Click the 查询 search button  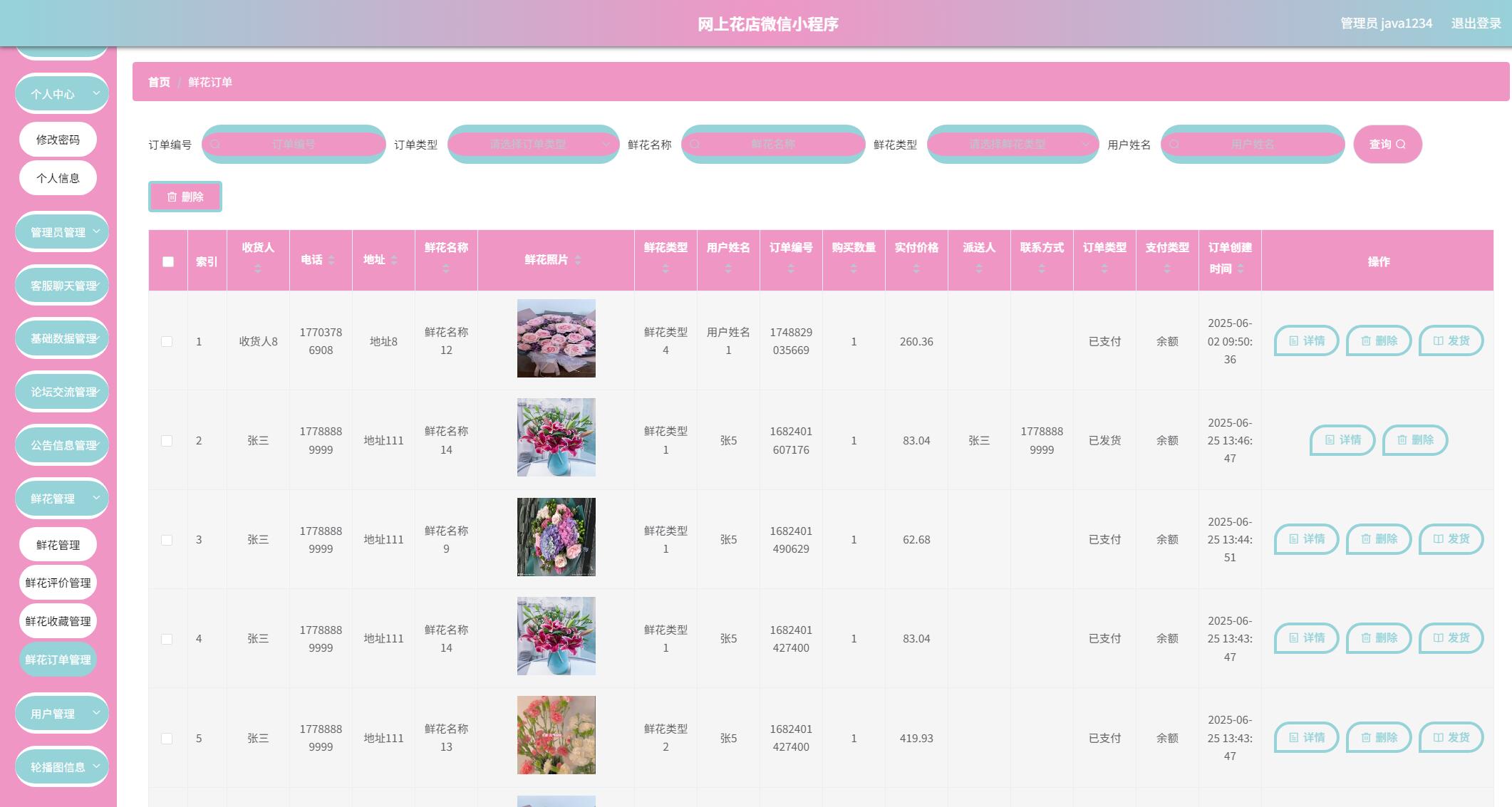(1387, 144)
